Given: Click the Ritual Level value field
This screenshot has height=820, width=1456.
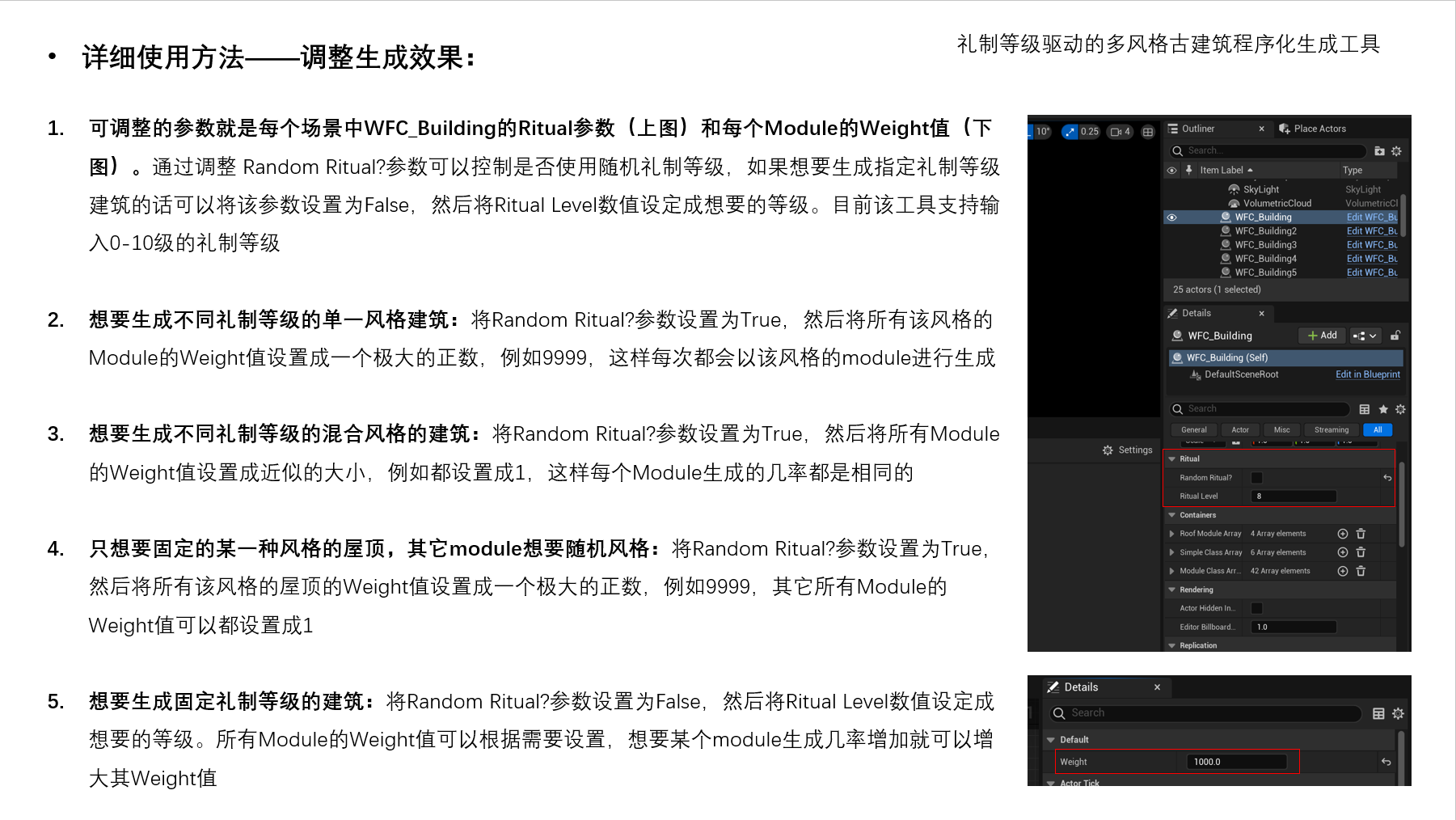Looking at the screenshot, I should pyautogui.click(x=1294, y=497).
